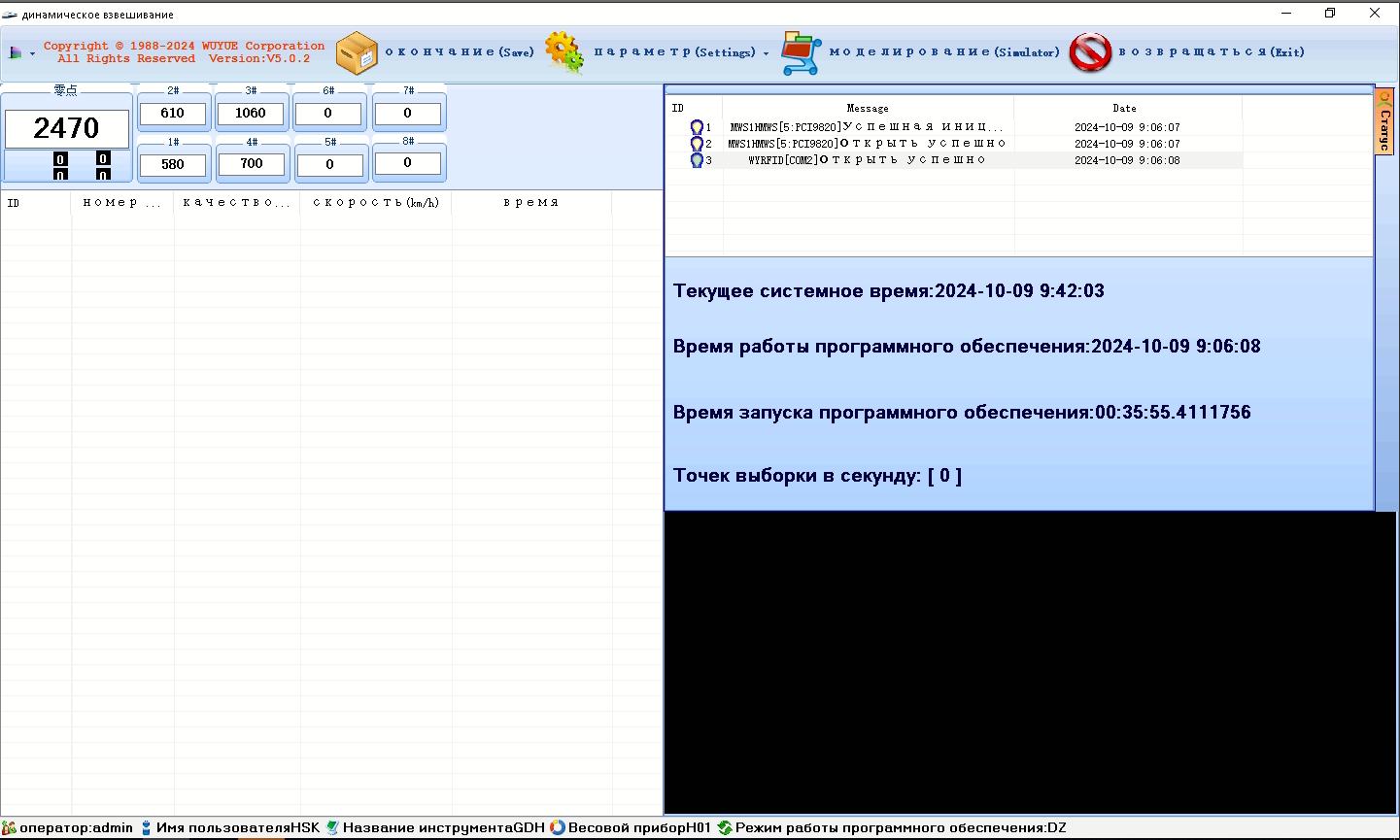The width and height of the screenshot is (1400, 840).
Task: Expand the Settings dropdown arrow
Action: [x=766, y=53]
